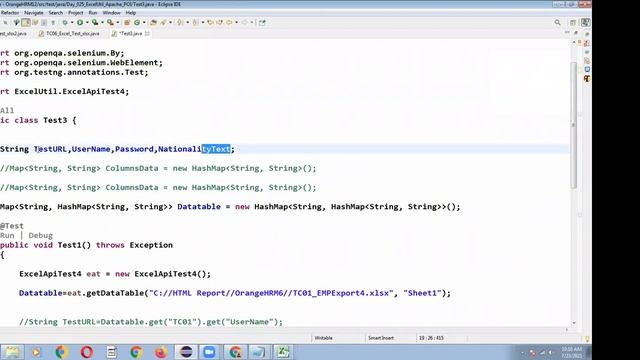Click the 'TC01_EMPExport4.xlsx' file path string
Viewport: 640px width, 360px height.
point(341,293)
